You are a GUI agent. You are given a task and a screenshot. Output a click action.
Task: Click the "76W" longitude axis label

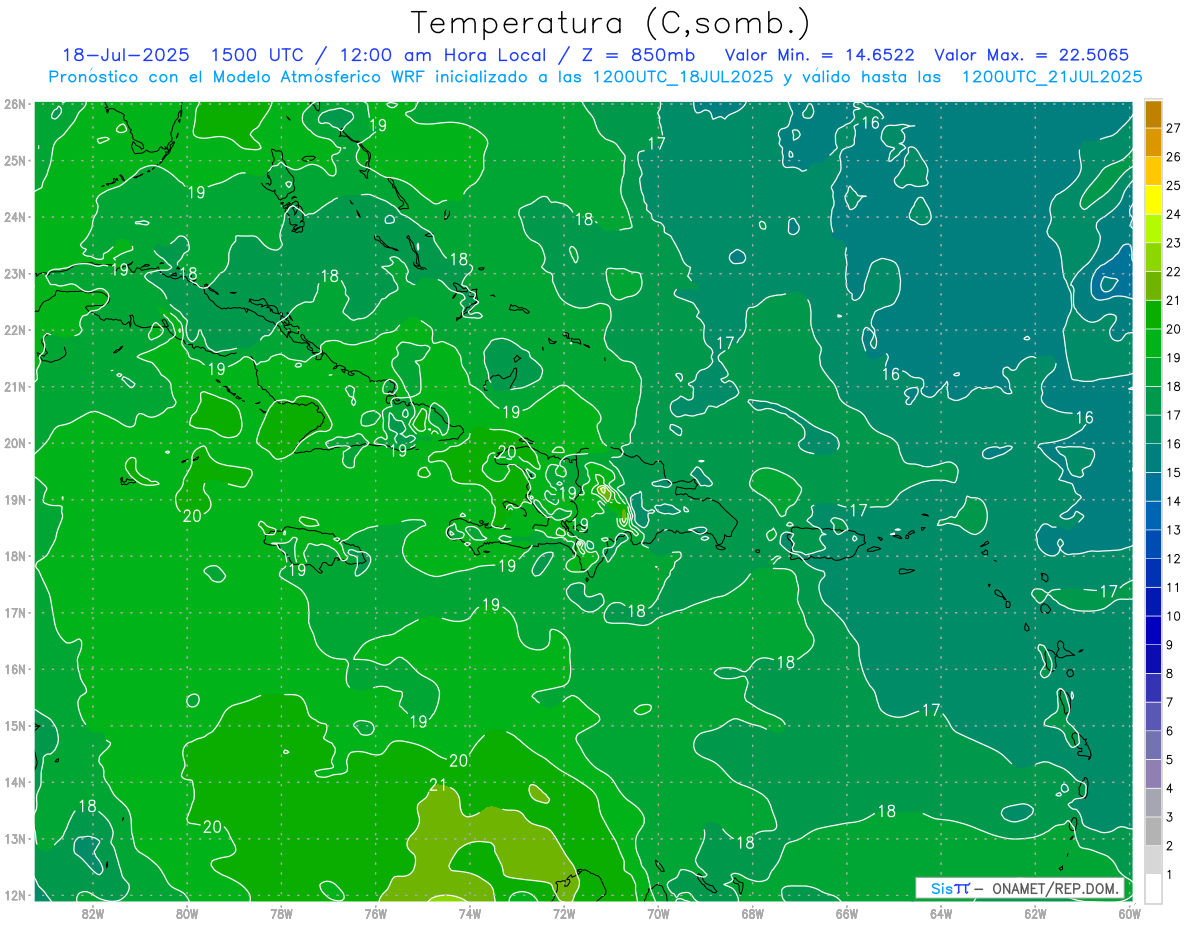coord(376,913)
